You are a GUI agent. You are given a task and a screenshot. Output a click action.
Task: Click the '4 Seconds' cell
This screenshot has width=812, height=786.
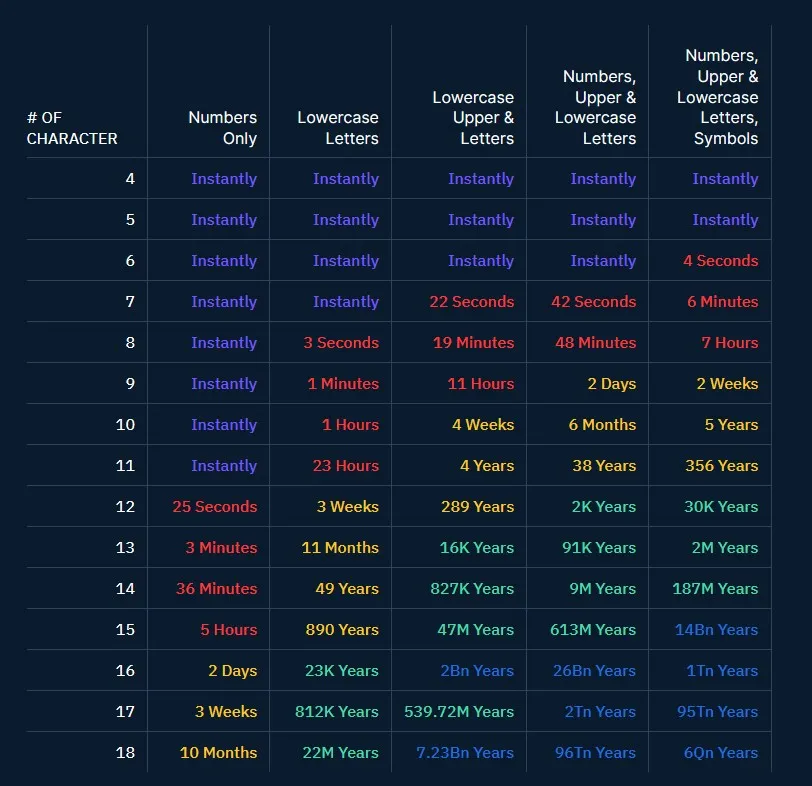click(x=720, y=260)
